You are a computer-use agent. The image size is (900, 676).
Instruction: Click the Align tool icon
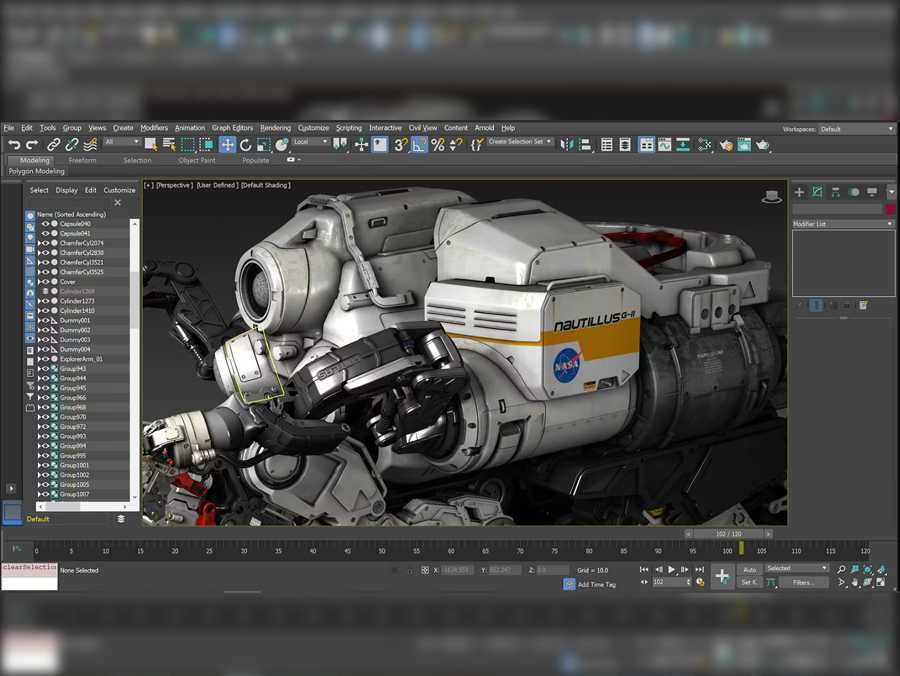(x=585, y=145)
